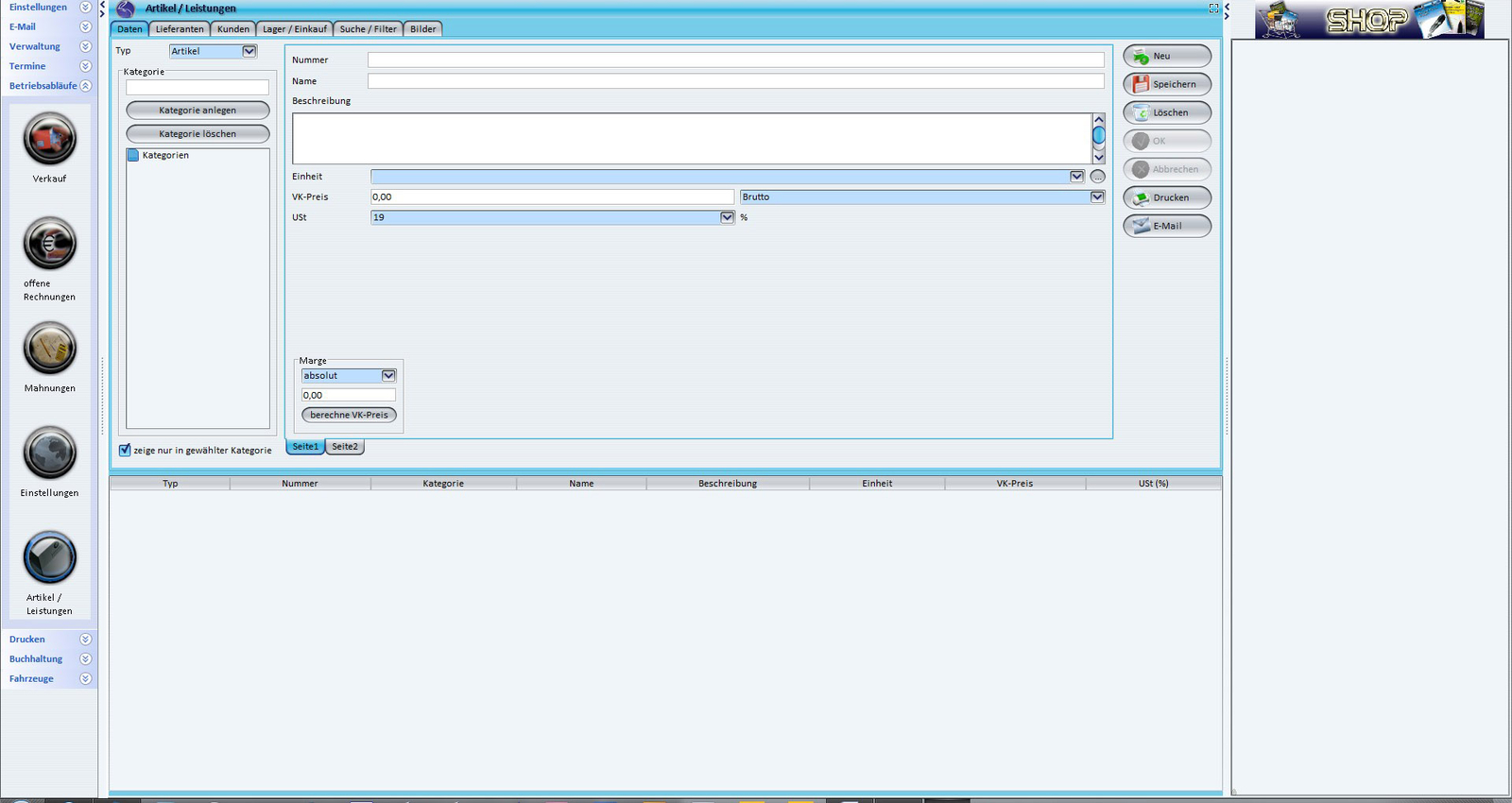This screenshot has height=803, width=1512.
Task: Switch to the Lieferanten tab
Action: click(x=180, y=29)
